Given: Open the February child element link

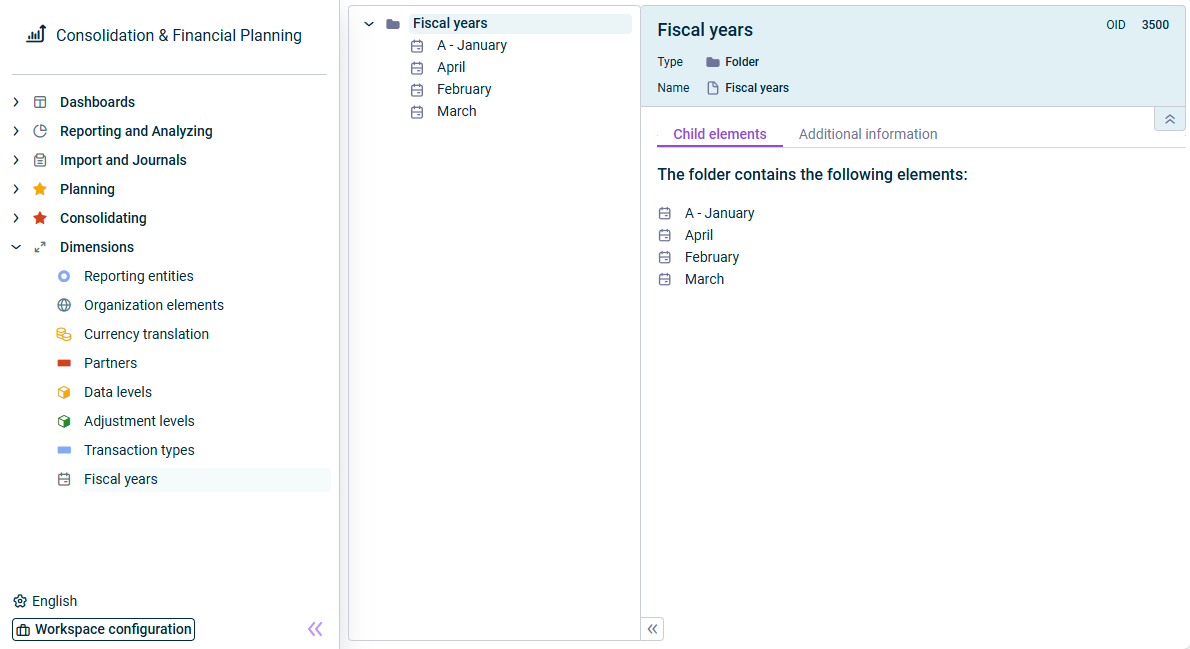Looking at the screenshot, I should point(711,257).
